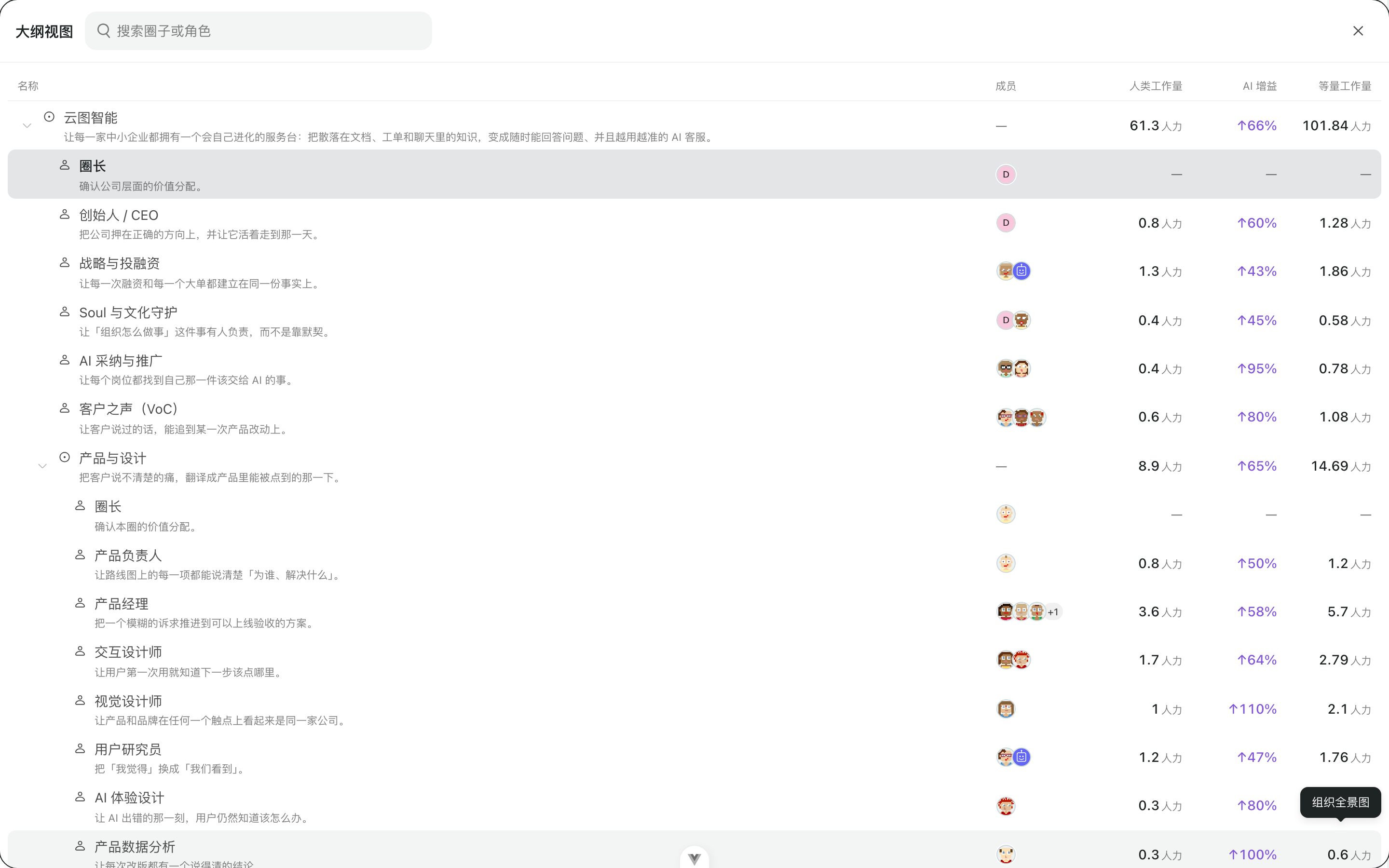The height and width of the screenshot is (868, 1389).
Task: Click the 14.69 人力 value for 产品与设计
Action: [x=1341, y=466]
